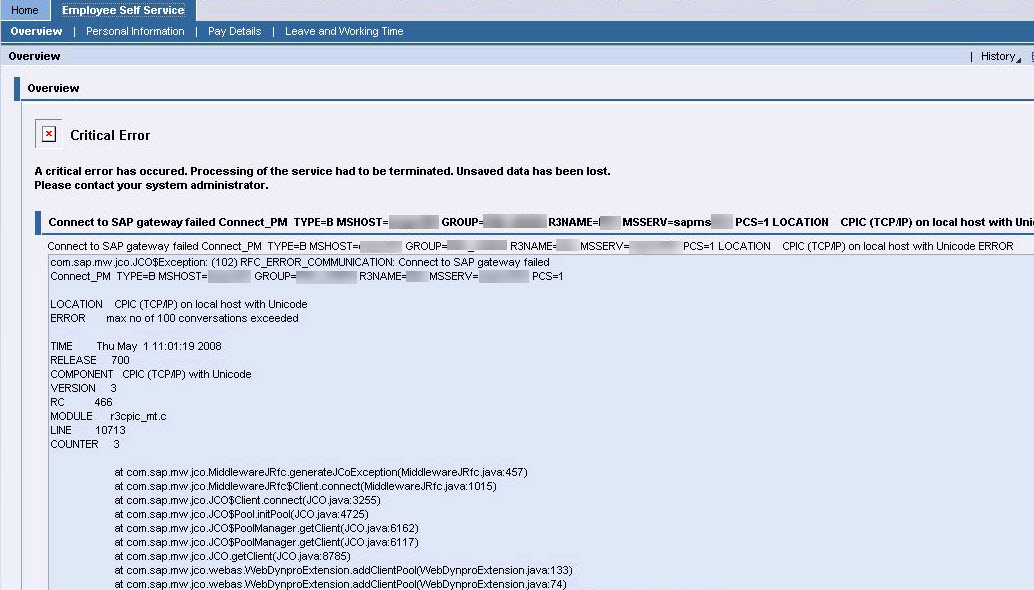Image resolution: width=1034 pixels, height=590 pixels.
Task: Click the Overview panel section title
Action: (53, 88)
